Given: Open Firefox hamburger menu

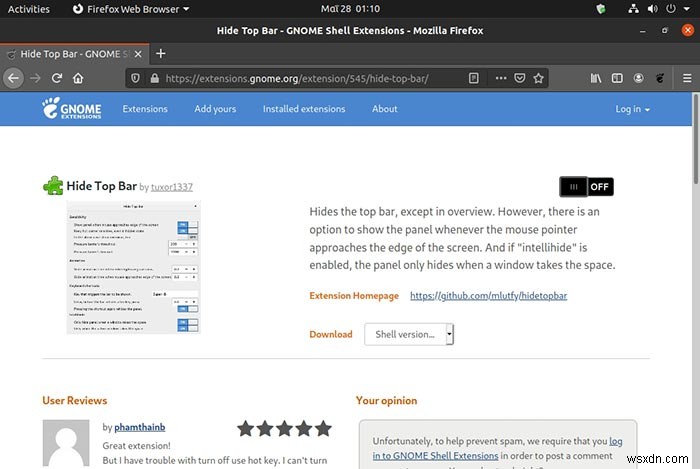Looking at the screenshot, I should tap(687, 79).
